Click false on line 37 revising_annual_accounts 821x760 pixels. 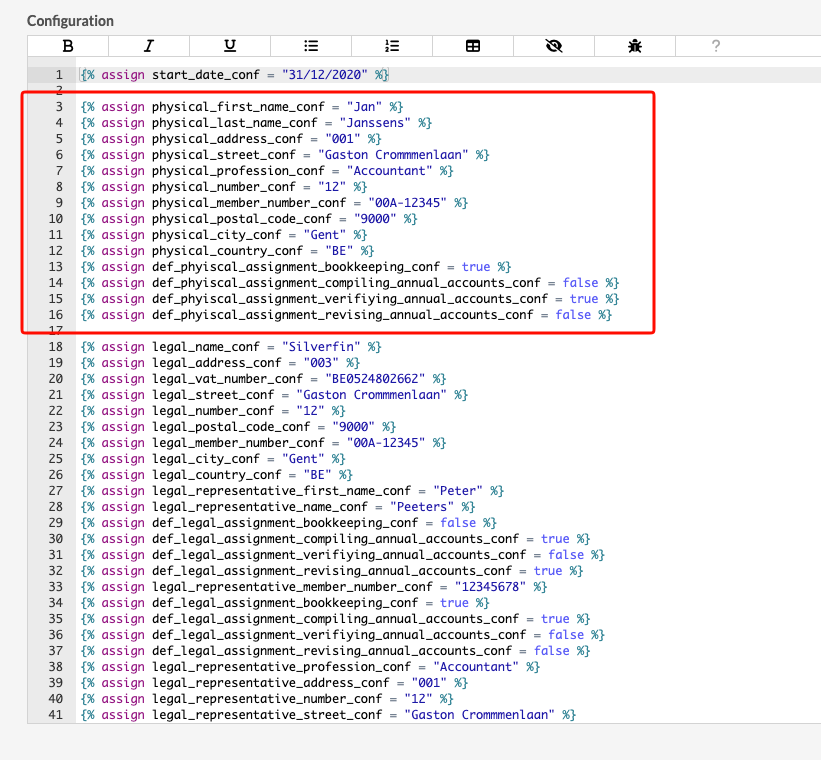click(551, 651)
